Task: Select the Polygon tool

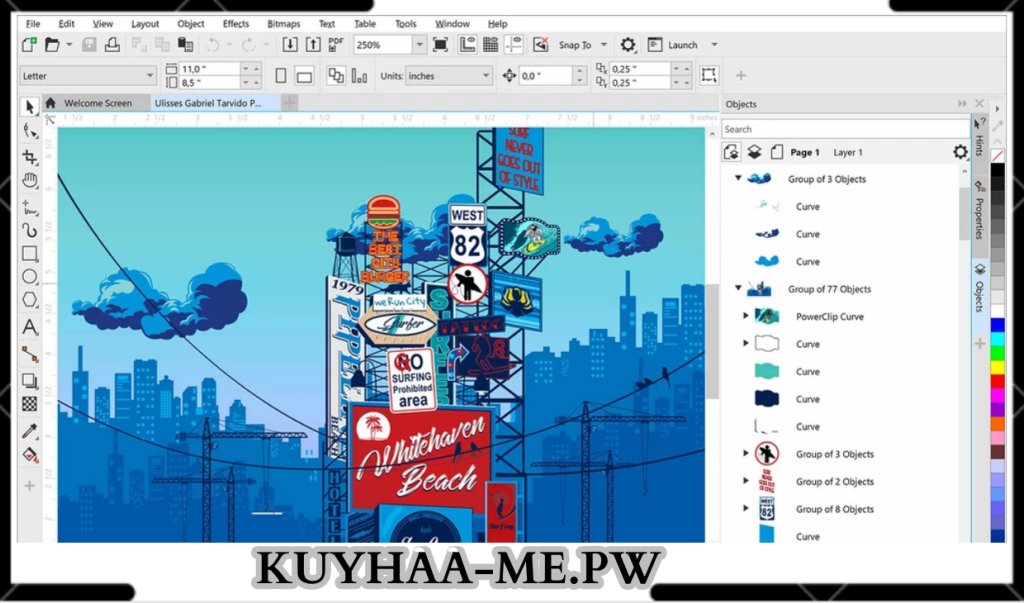Action: (x=29, y=300)
